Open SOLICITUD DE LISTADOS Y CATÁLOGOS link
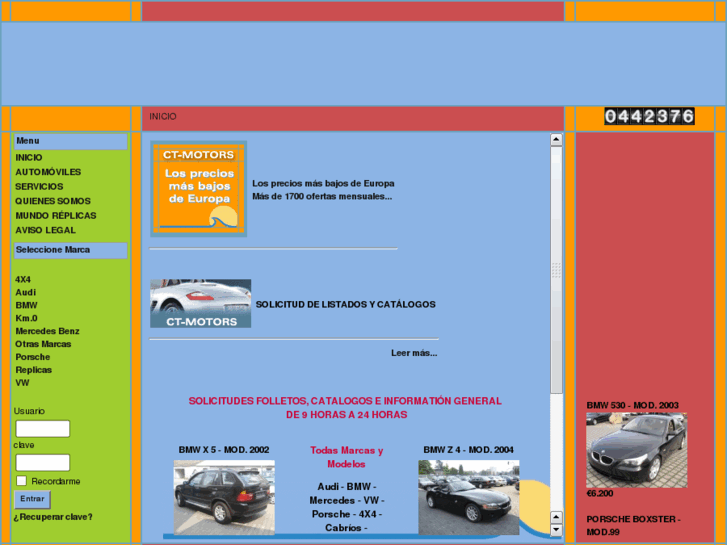The height and width of the screenshot is (545, 727). [x=345, y=305]
